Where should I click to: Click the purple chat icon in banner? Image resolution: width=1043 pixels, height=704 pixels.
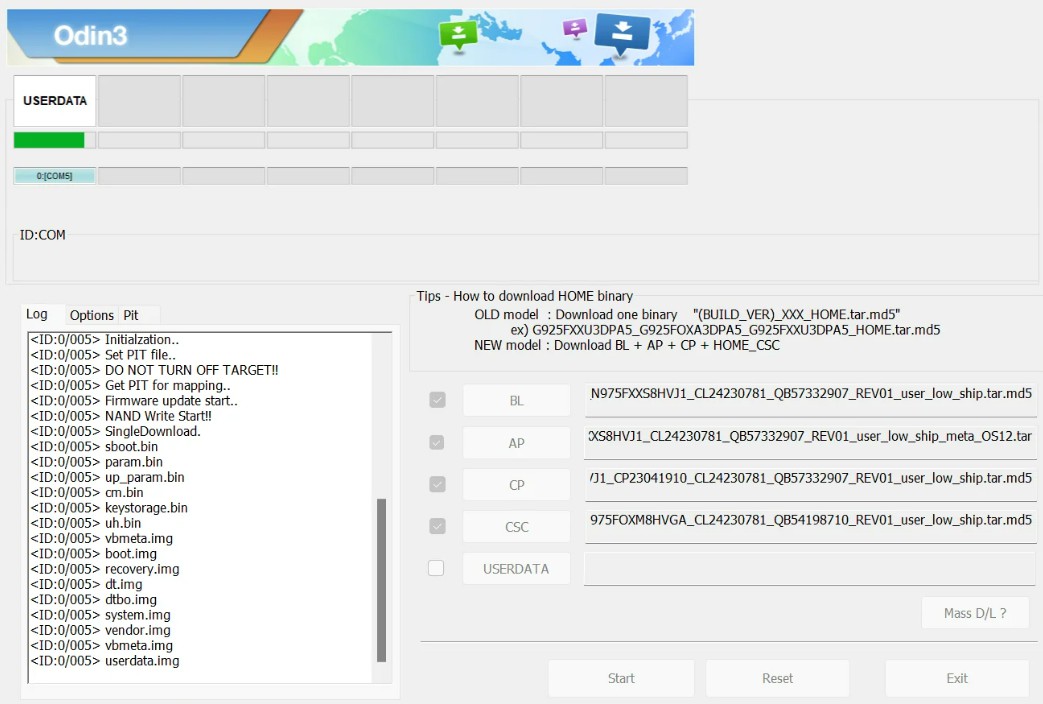click(575, 28)
